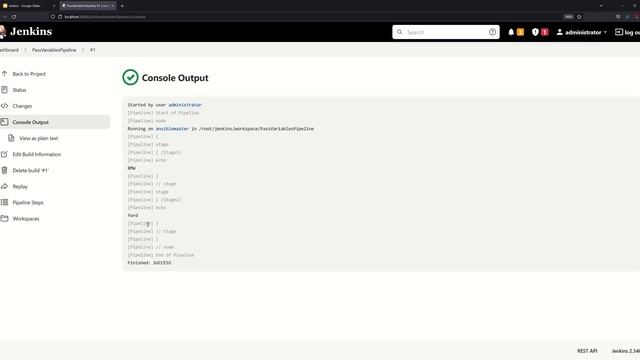Focus the Jenkins search field
The width and height of the screenshot is (640, 360).
point(446,32)
